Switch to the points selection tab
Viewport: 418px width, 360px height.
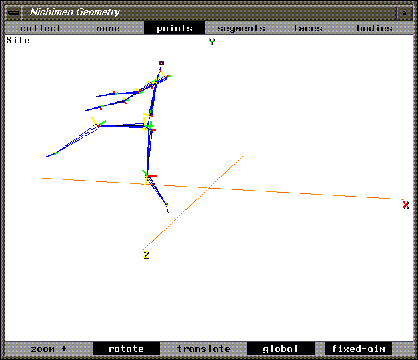174,28
